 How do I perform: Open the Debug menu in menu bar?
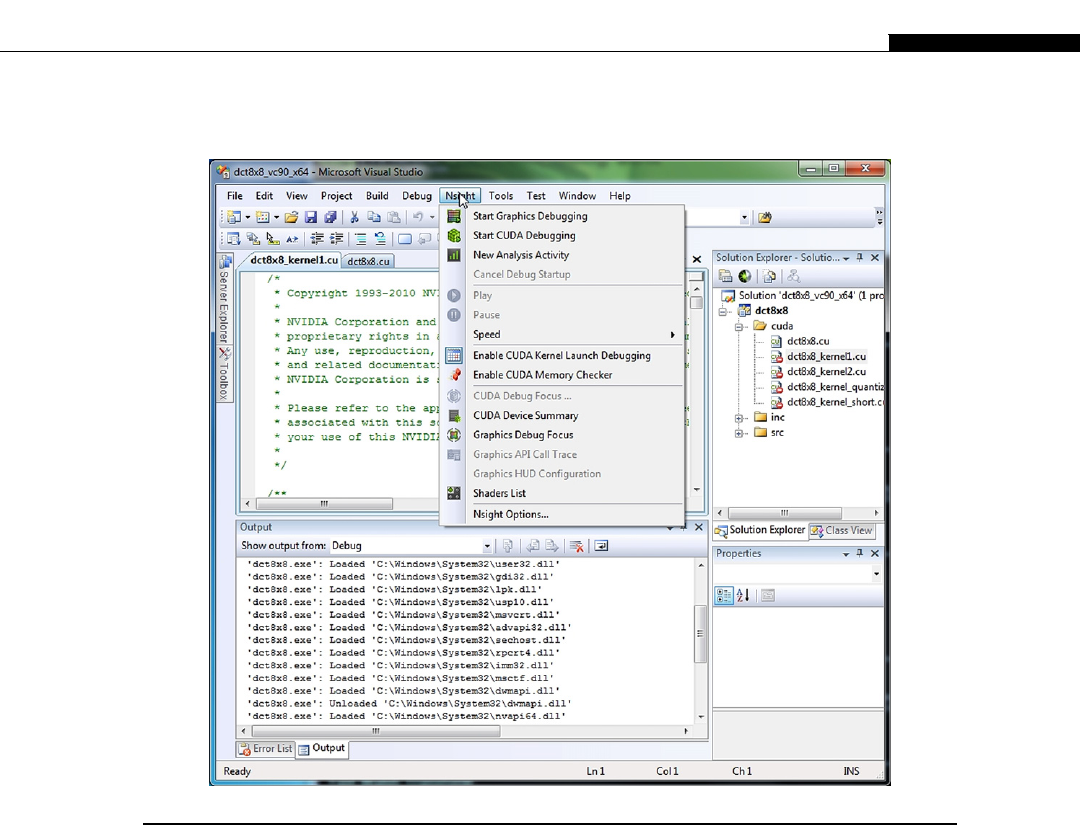click(417, 196)
